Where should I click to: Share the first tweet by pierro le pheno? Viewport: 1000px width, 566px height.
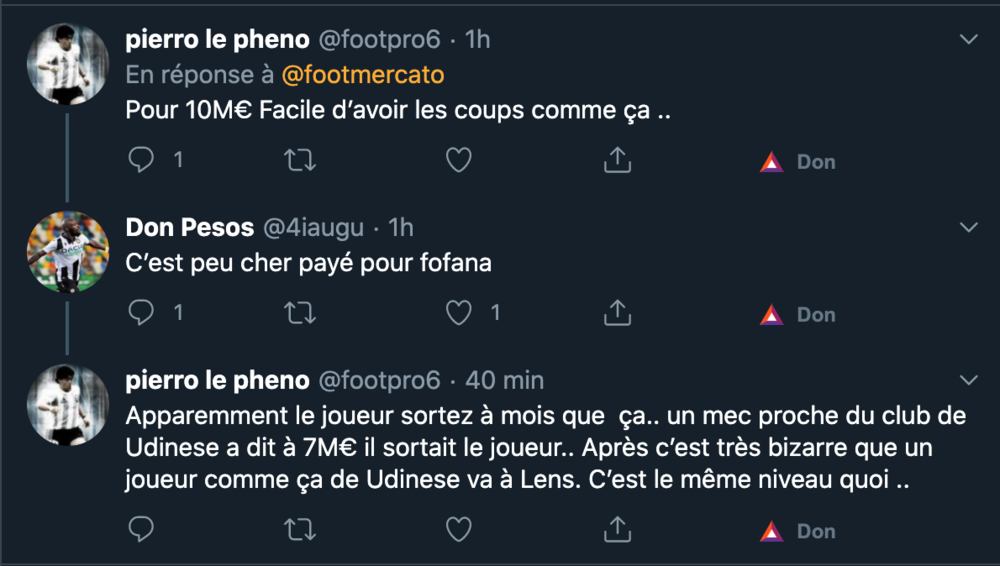tap(617, 160)
